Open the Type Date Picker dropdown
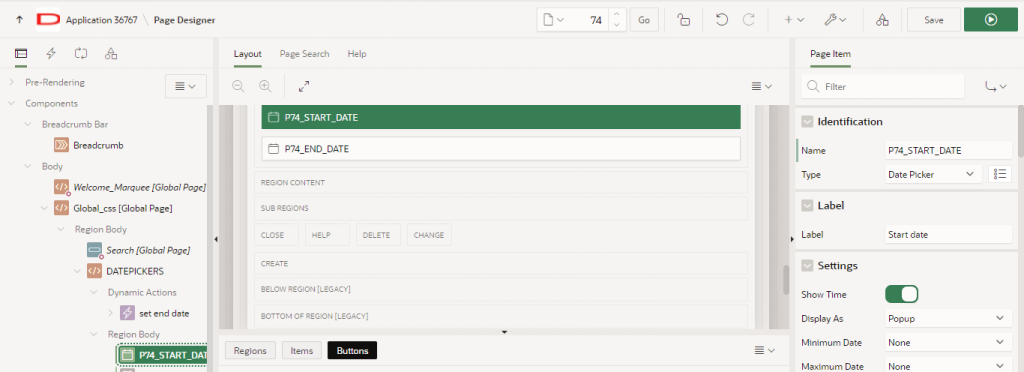 click(x=933, y=174)
